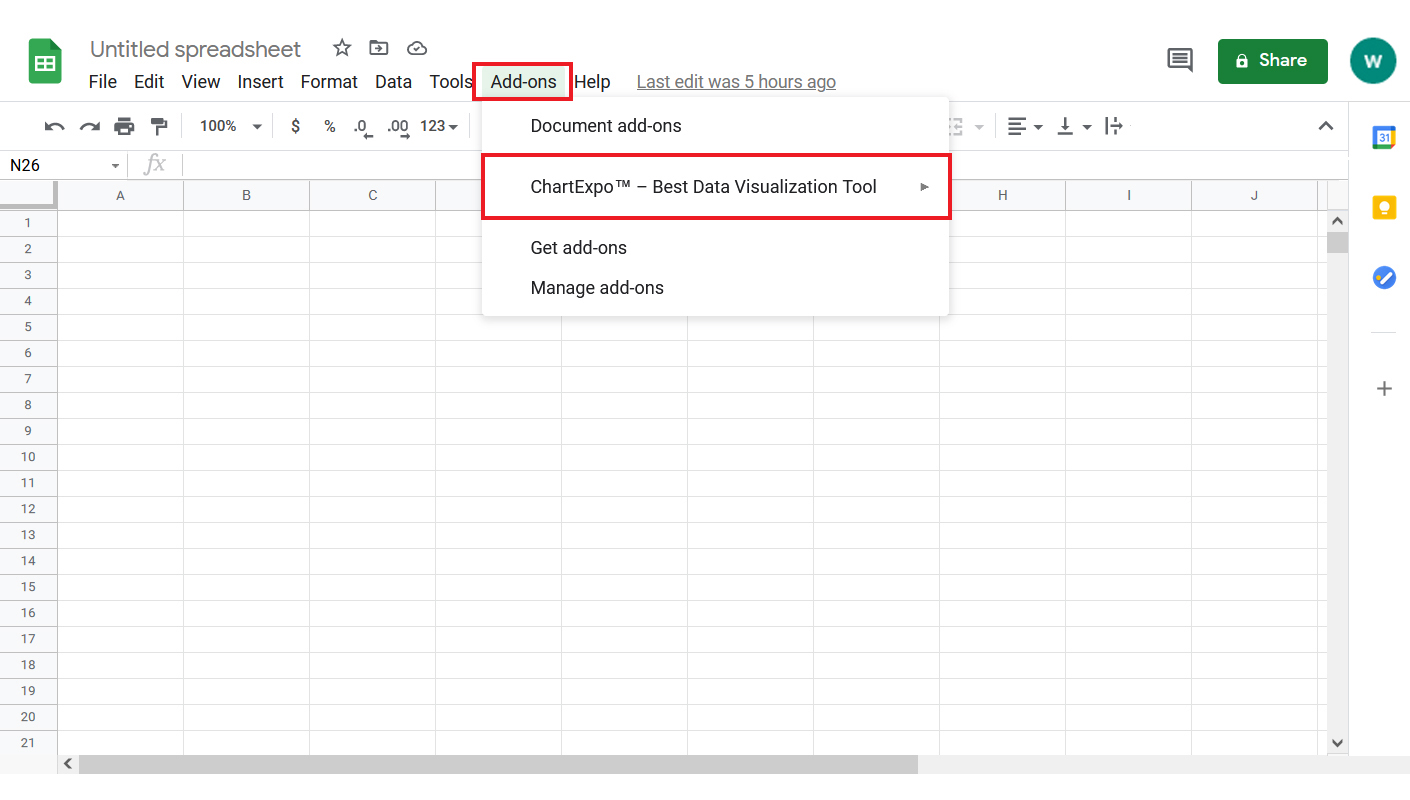The image size is (1410, 800).
Task: Click the horizontal scrollbar thumb
Action: coord(498,764)
